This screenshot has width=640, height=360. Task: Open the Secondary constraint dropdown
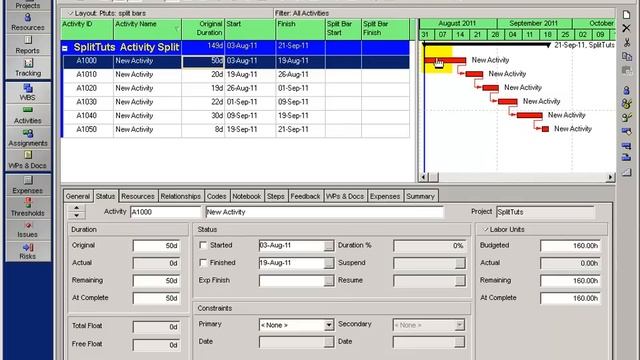[460, 325]
